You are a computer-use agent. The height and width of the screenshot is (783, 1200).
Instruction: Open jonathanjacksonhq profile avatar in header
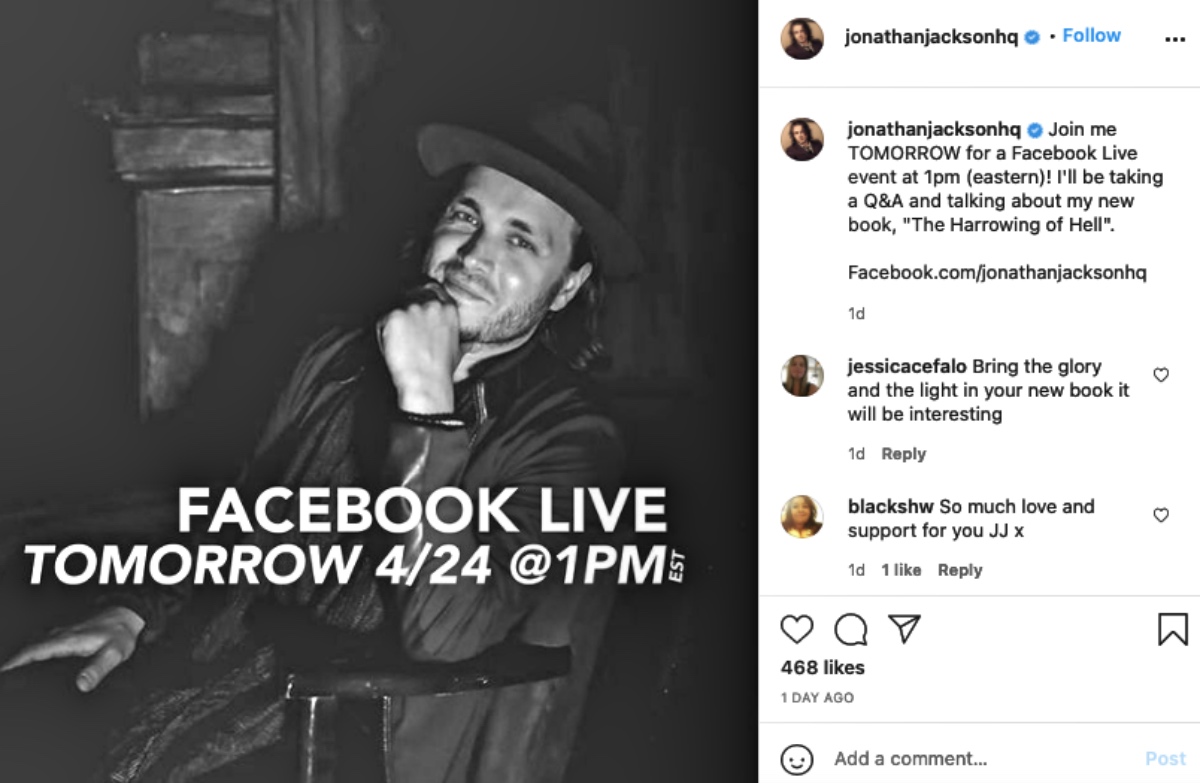[802, 38]
